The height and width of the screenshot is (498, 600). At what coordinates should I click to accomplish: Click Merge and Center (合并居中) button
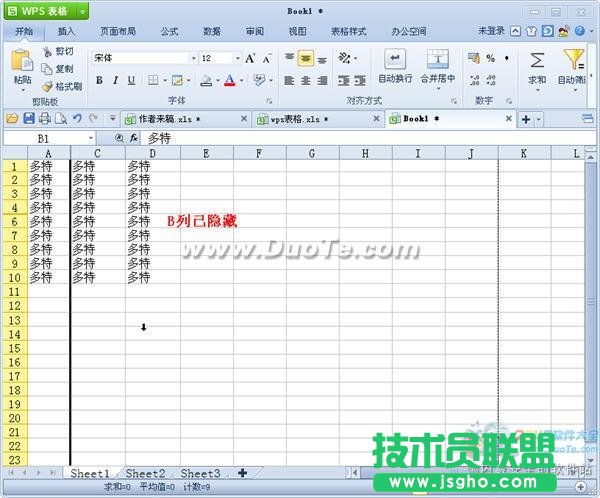pos(438,68)
